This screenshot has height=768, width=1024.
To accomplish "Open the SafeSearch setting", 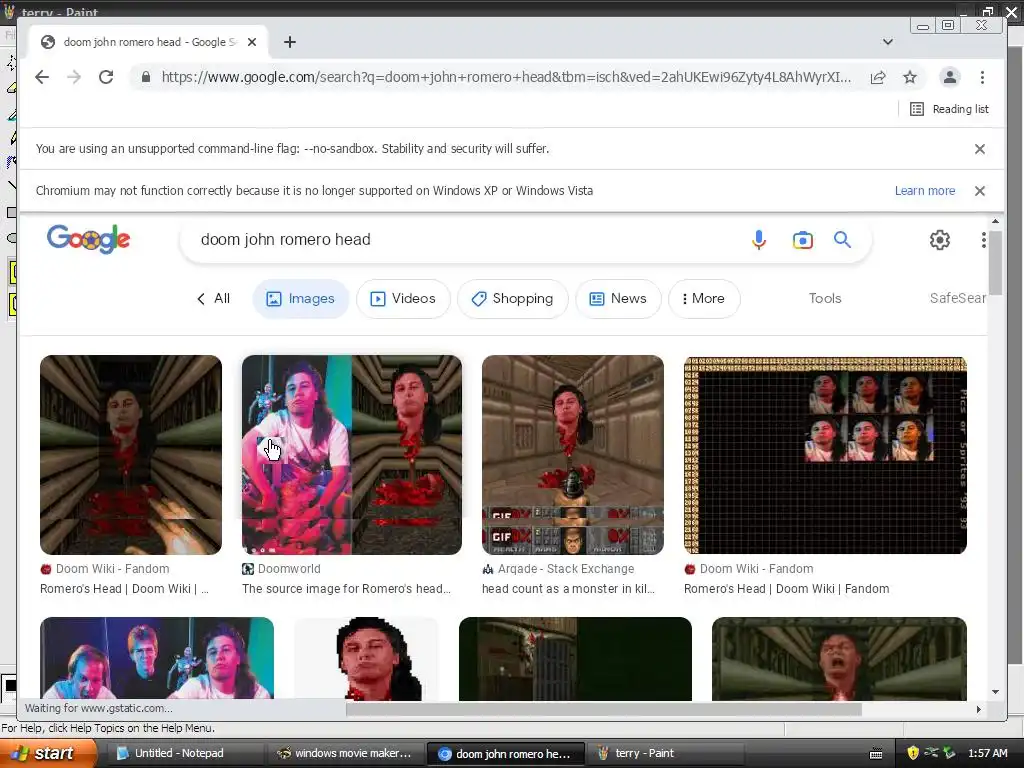I will [957, 298].
